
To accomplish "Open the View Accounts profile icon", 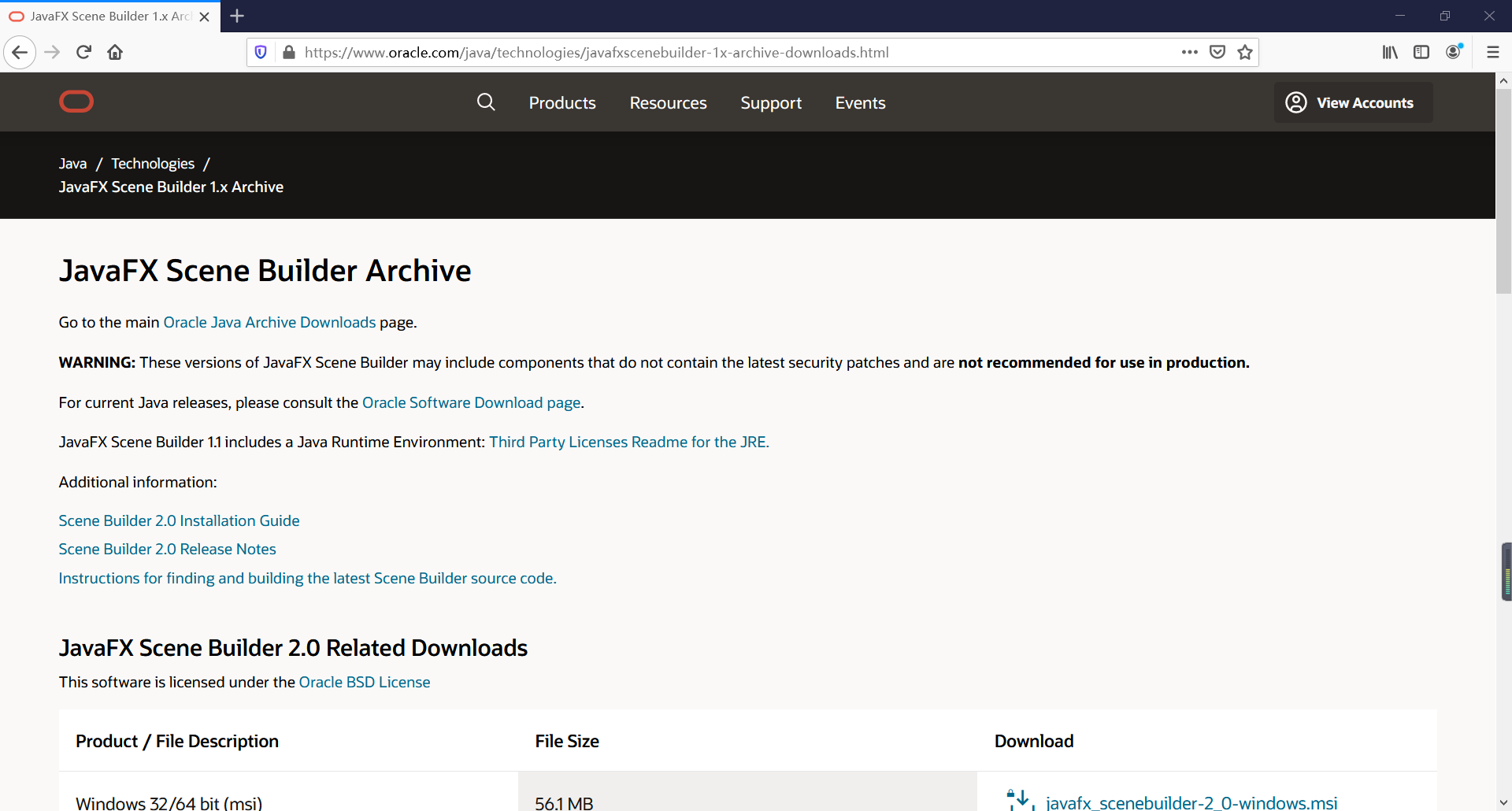I will [x=1295, y=102].
